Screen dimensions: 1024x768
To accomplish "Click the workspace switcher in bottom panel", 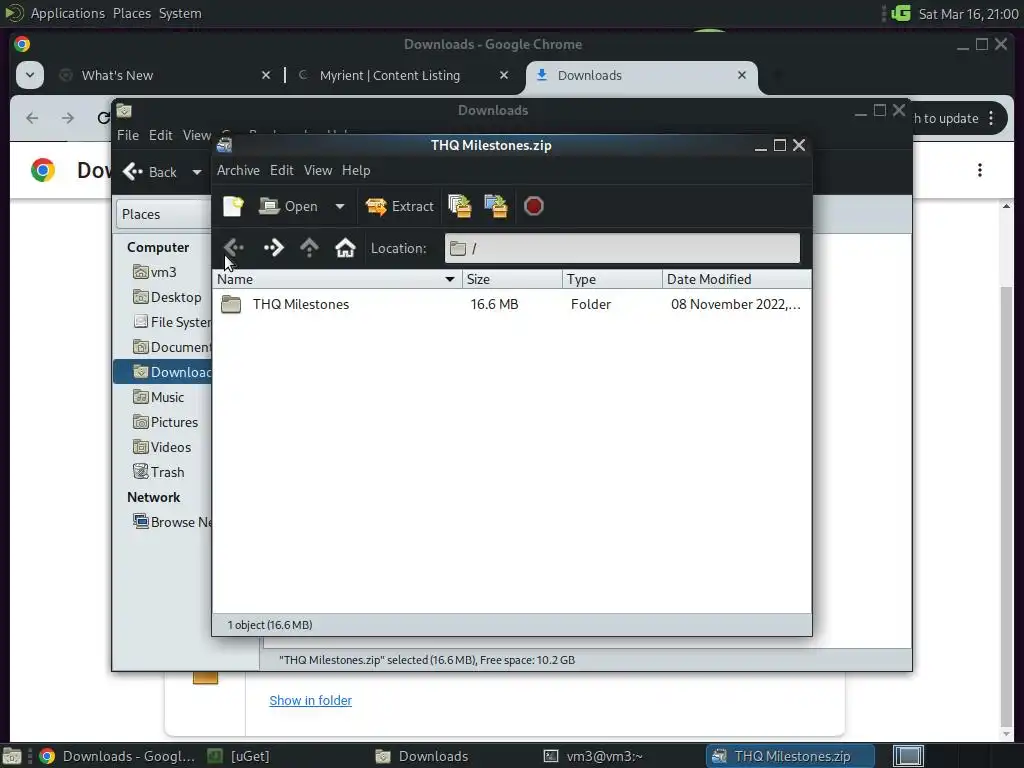I will 908,756.
